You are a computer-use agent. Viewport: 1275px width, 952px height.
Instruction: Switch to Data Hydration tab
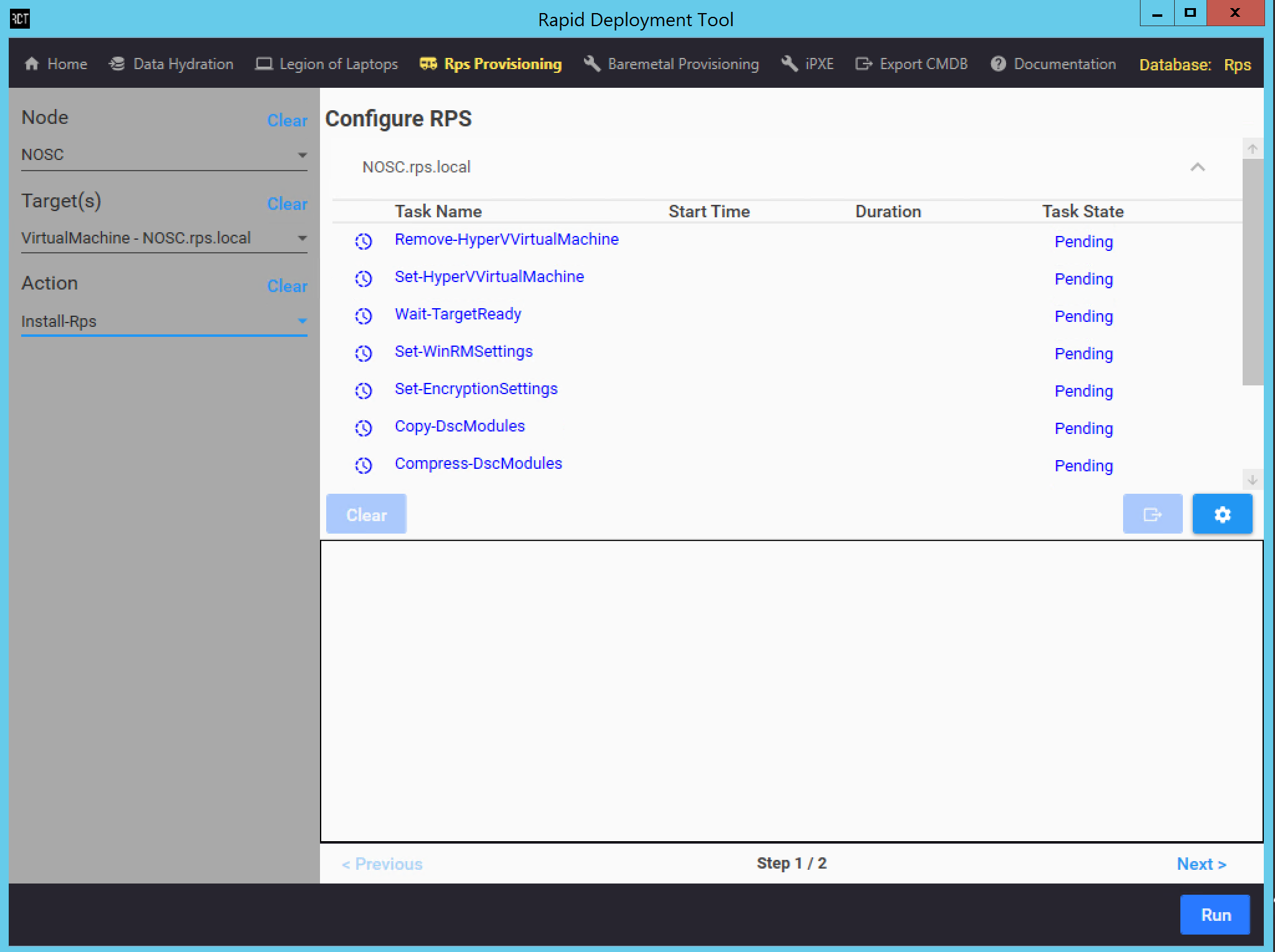click(x=171, y=64)
